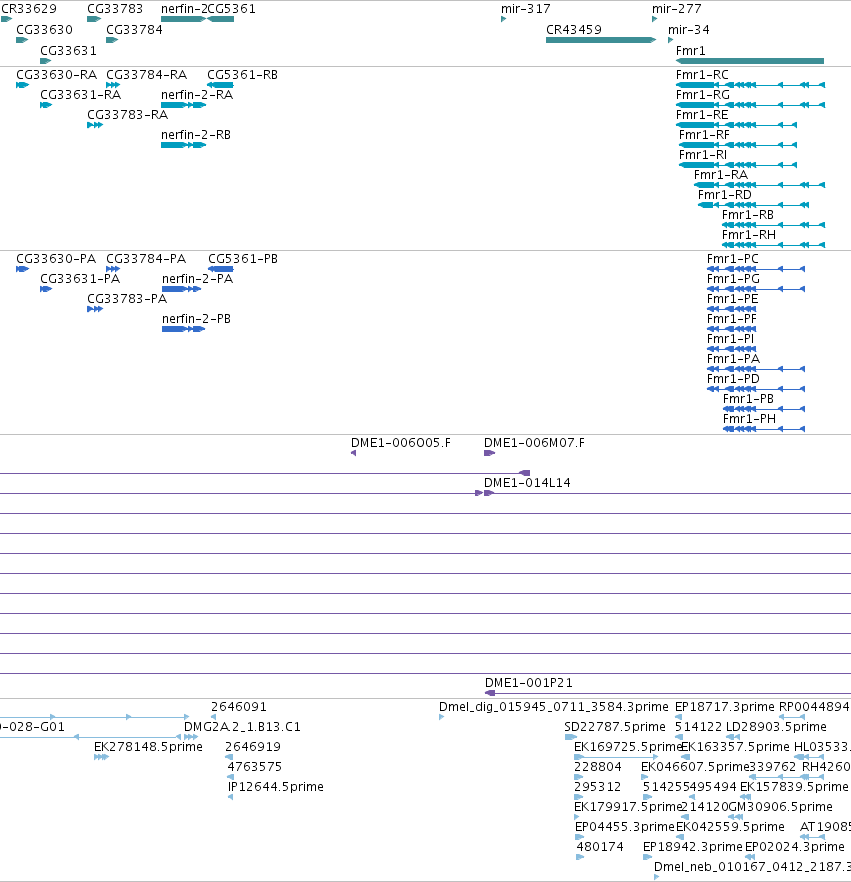Viewport: 851px width, 882px height.
Task: Click transcript nerfin-2-RB
Action: 183,145
